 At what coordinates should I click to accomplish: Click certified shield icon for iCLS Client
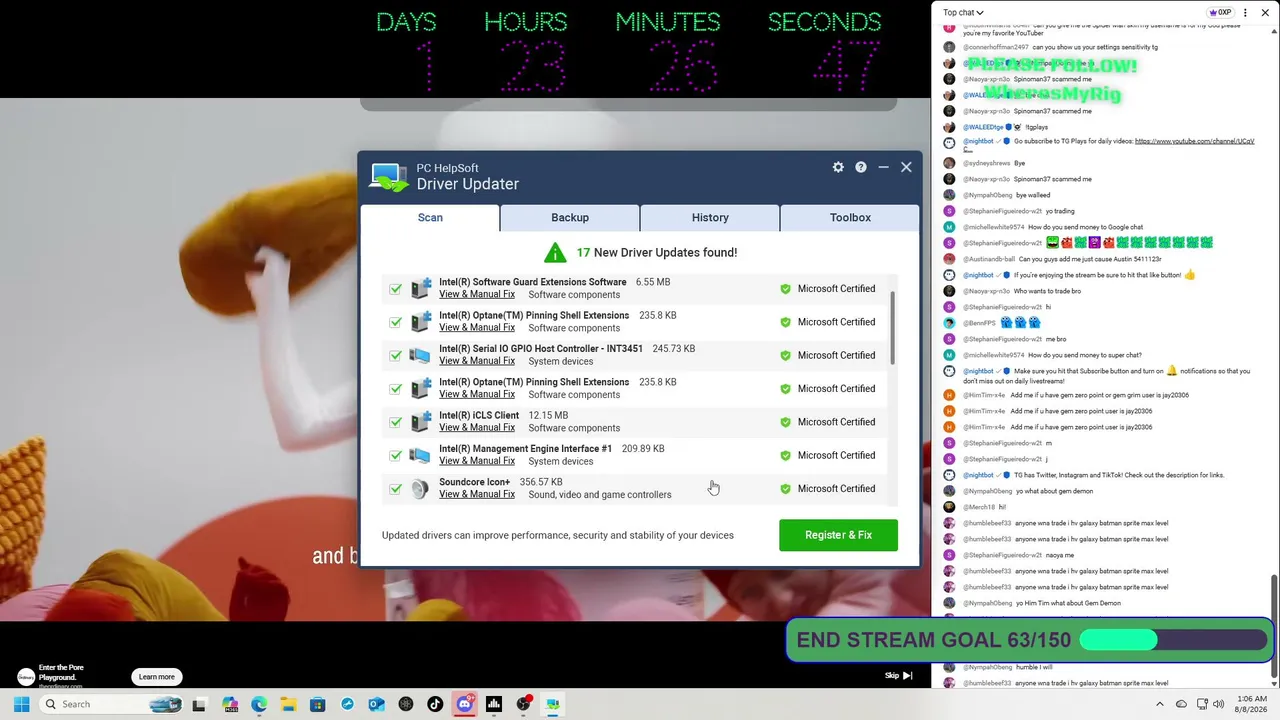point(785,422)
